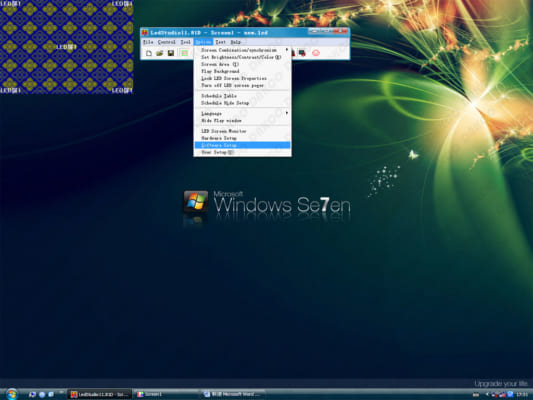Image resolution: width=533 pixels, height=400 pixels.
Task: Choose Software Setup menu entry
Action: (242, 145)
